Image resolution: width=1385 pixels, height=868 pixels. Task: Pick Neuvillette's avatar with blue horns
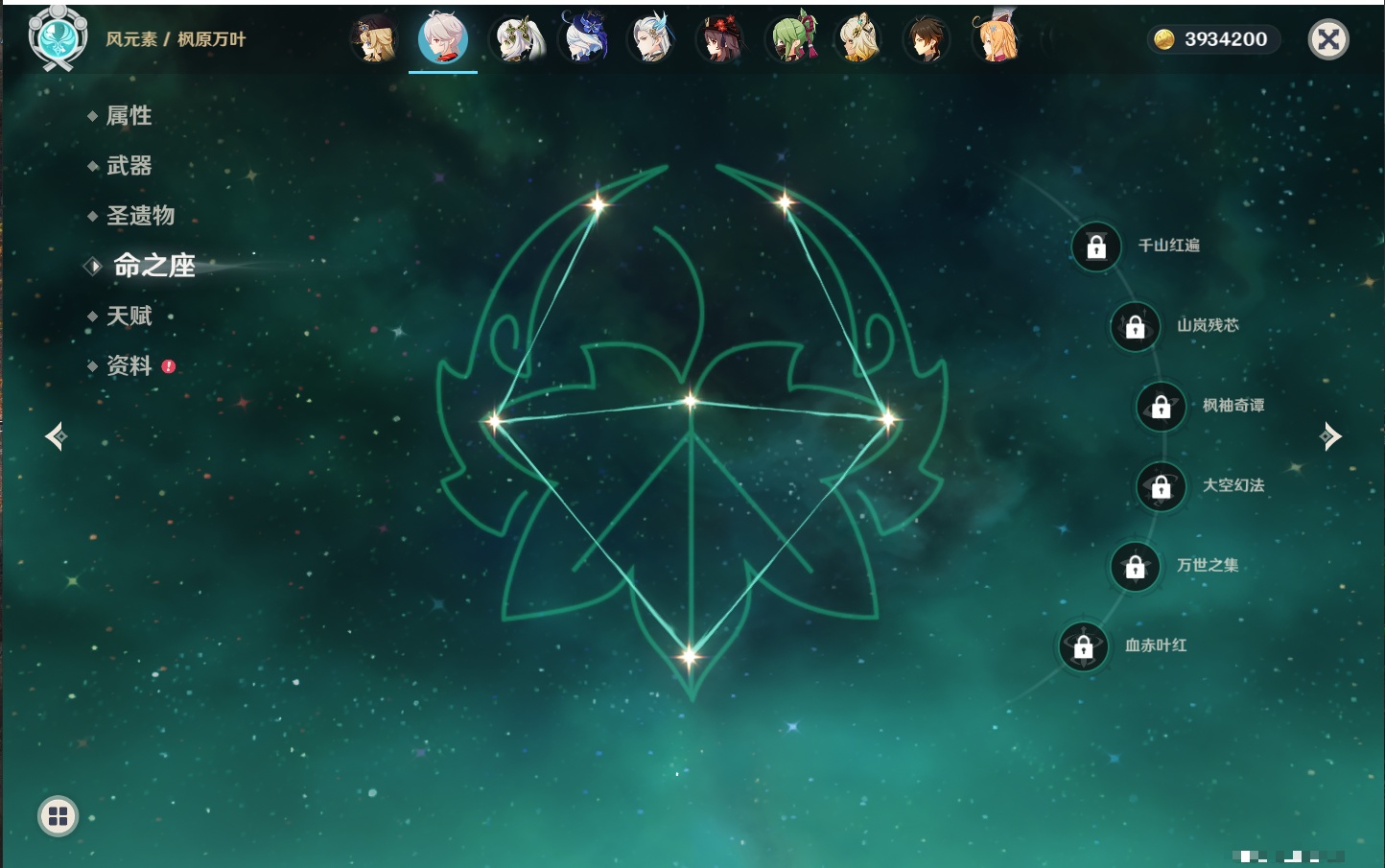(652, 40)
